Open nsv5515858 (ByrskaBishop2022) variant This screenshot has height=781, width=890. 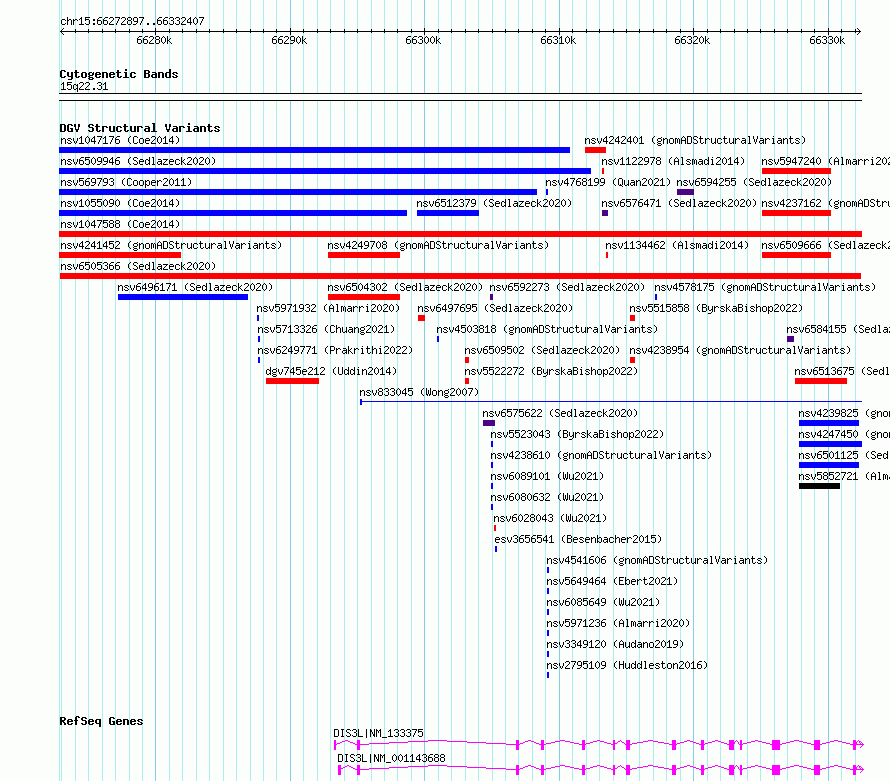click(x=716, y=308)
